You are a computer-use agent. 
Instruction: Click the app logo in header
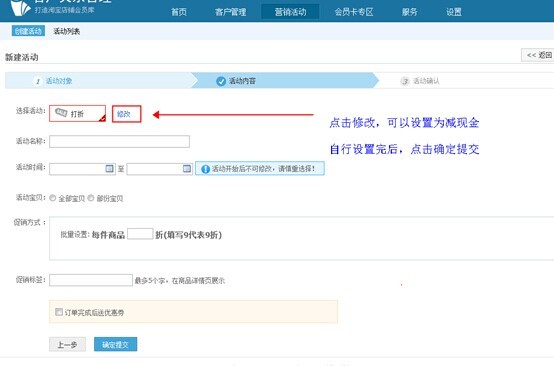coord(20,7)
